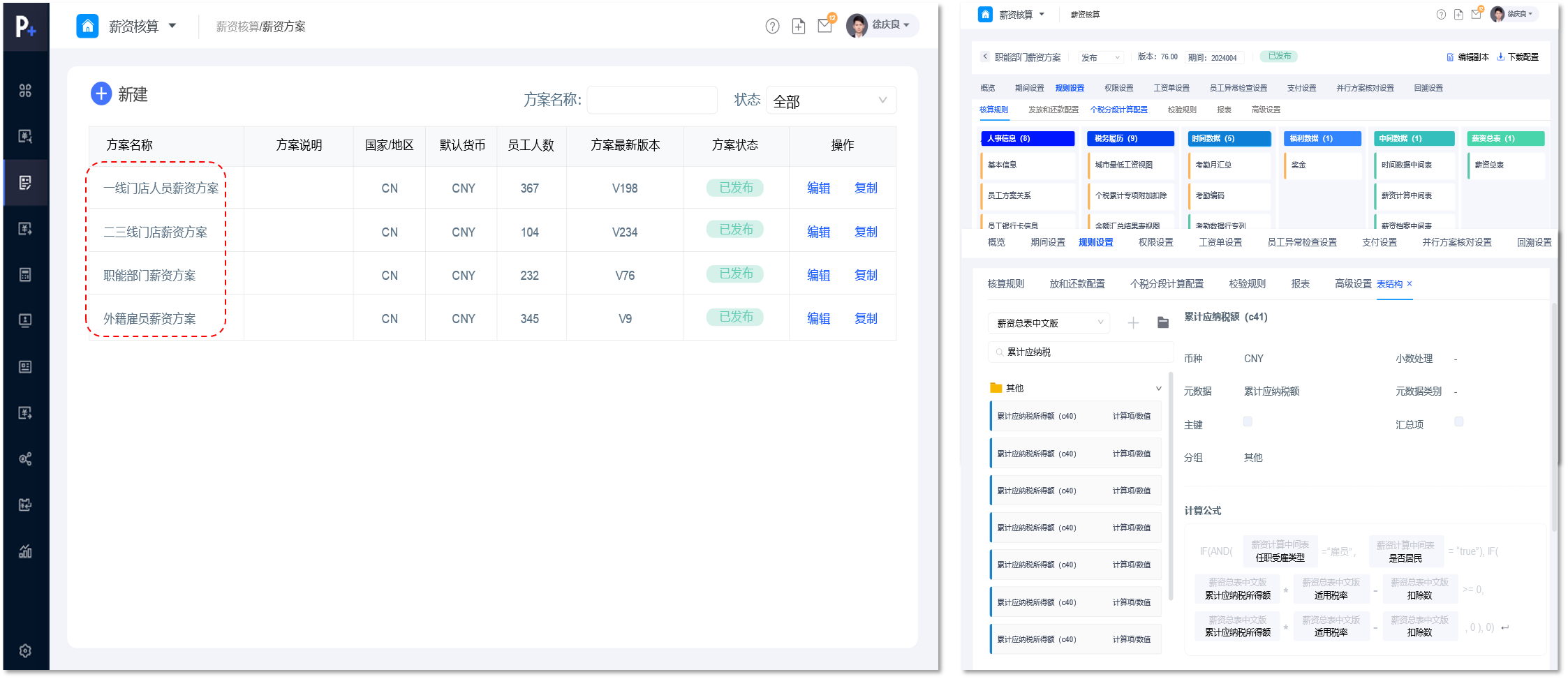Click the 下载配置 download icon

pos(1500,57)
